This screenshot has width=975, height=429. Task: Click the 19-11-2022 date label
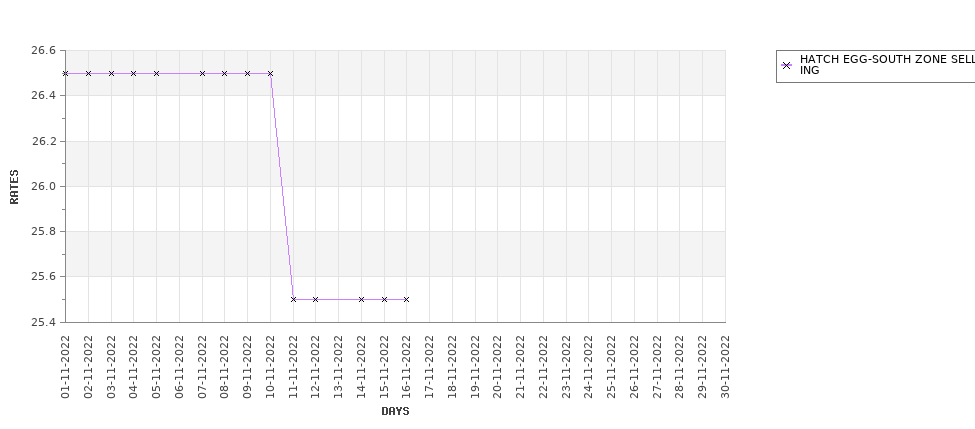[475, 367]
